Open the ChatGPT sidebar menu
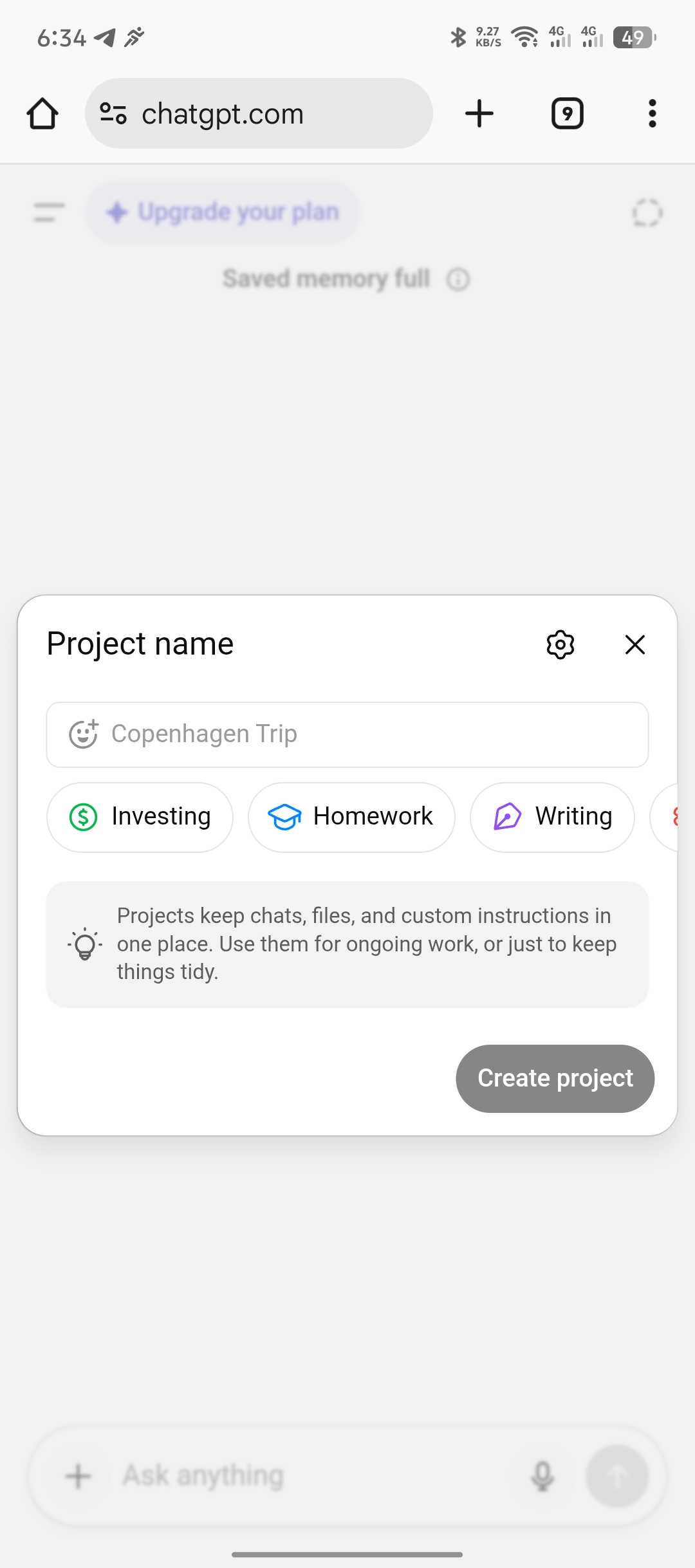This screenshot has width=695, height=1568. [49, 212]
